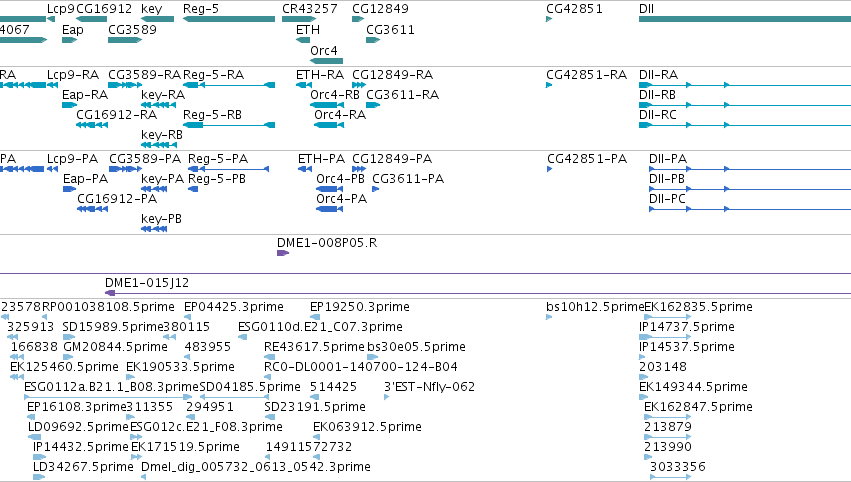The height and width of the screenshot is (482, 851).
Task: Select transcript Orc4-RA
Action: tap(340, 115)
